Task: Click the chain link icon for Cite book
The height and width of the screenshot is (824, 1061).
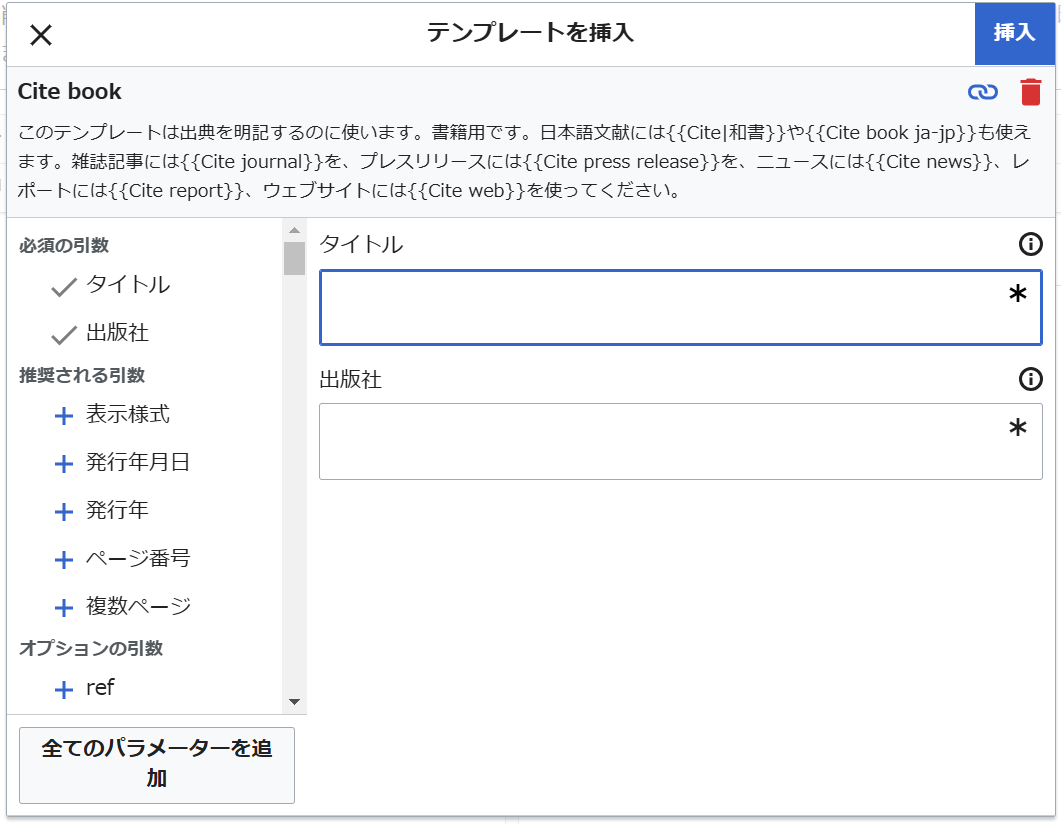Action: (983, 92)
